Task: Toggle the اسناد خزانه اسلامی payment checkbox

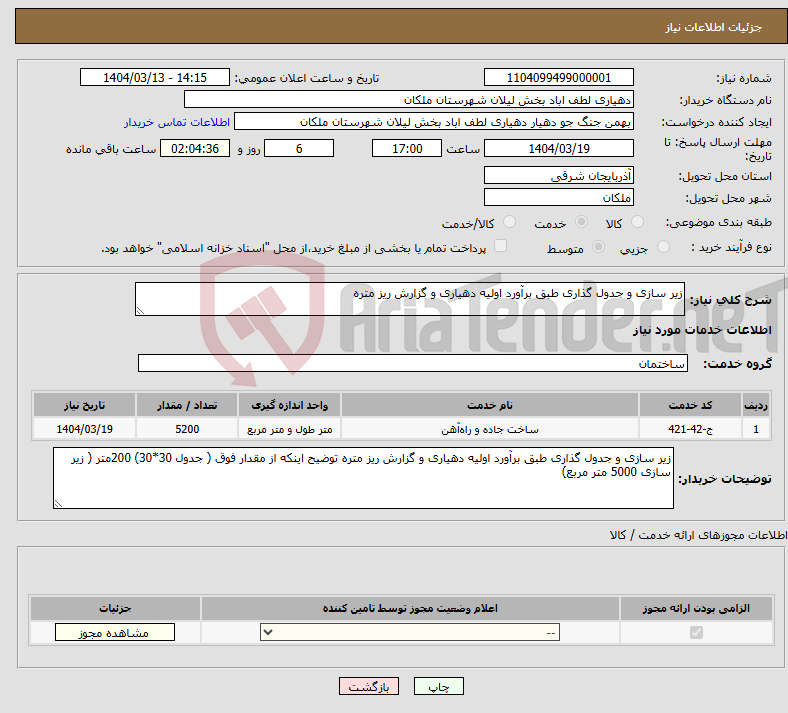Action: [x=501, y=246]
